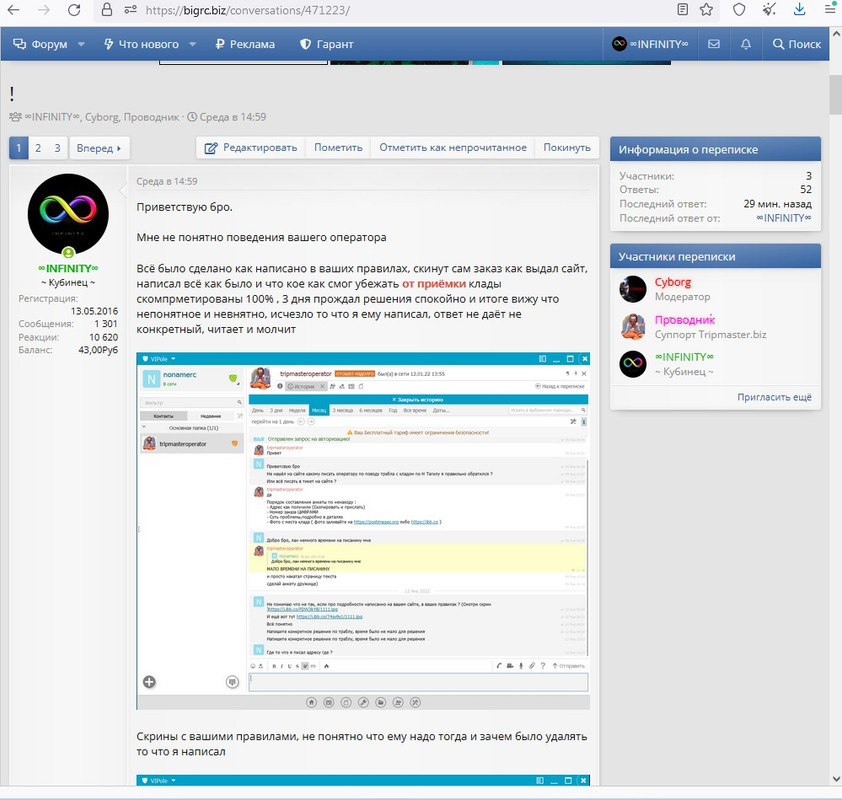The image size is (842, 800).
Task: Open the Реклама nav item
Action: (245, 44)
